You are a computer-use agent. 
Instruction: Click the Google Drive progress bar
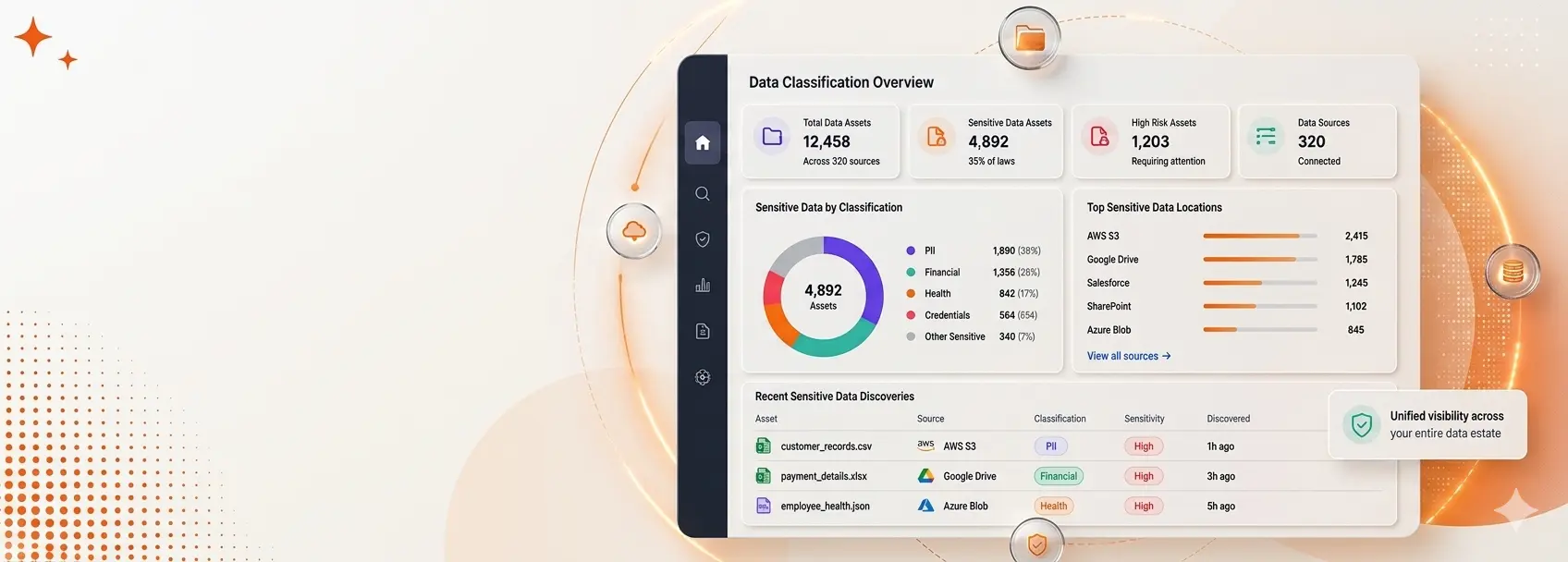click(1260, 260)
